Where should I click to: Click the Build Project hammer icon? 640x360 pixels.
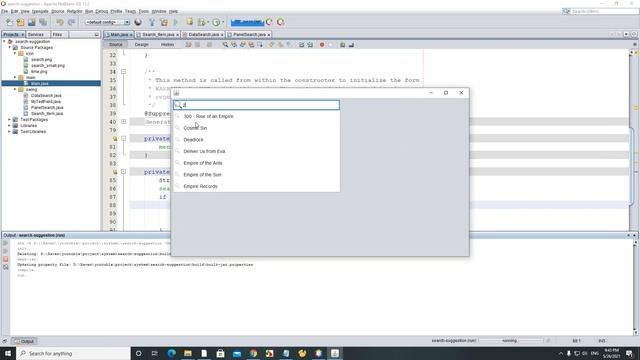(152, 22)
